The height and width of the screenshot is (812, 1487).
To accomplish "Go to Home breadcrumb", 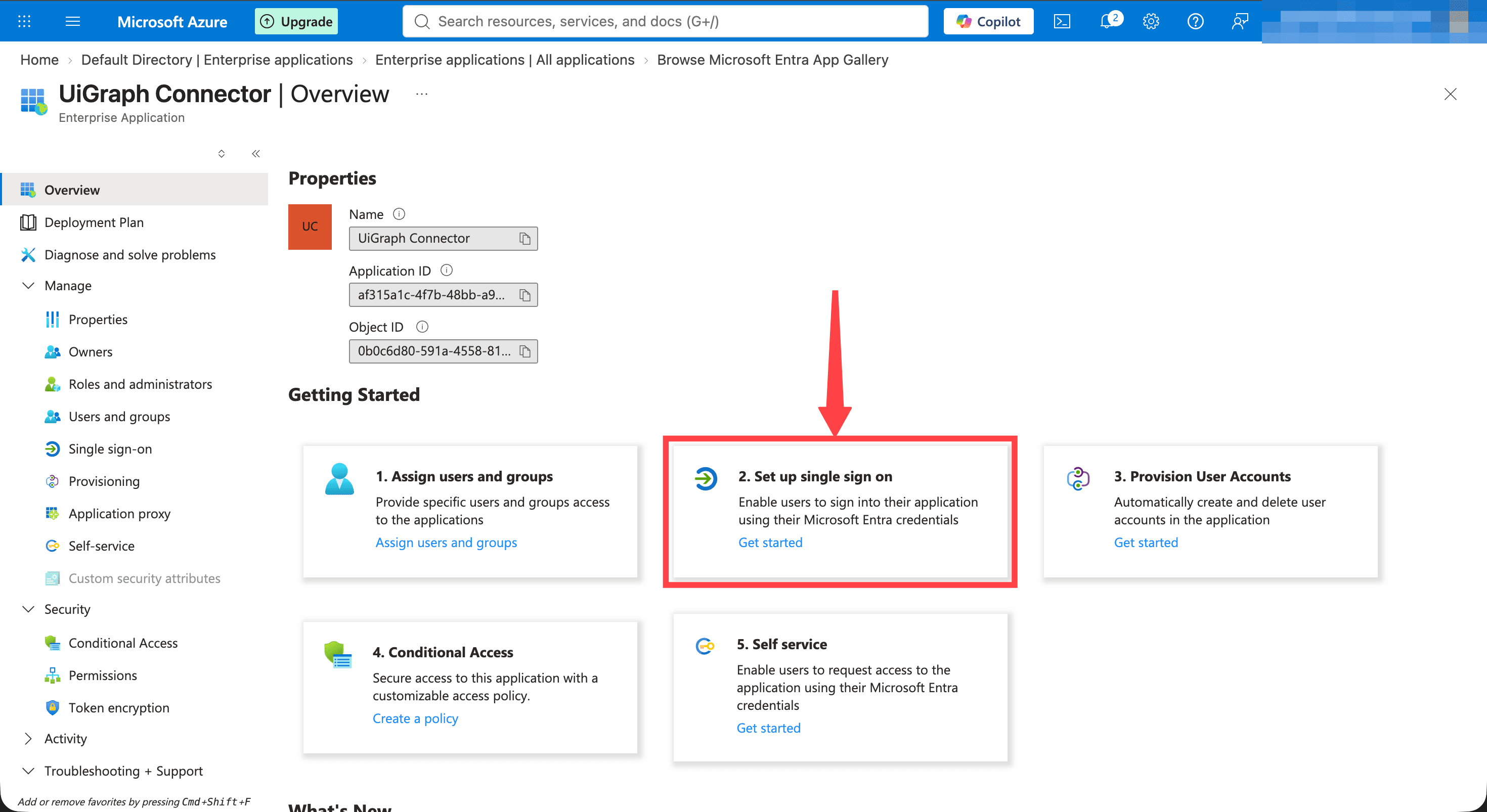I will pyautogui.click(x=39, y=60).
